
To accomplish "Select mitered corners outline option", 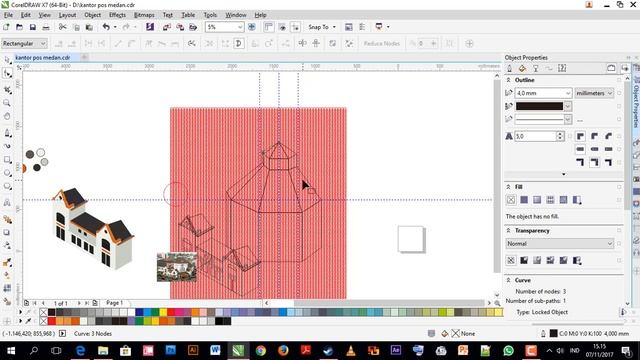I will pyautogui.click(x=580, y=136).
